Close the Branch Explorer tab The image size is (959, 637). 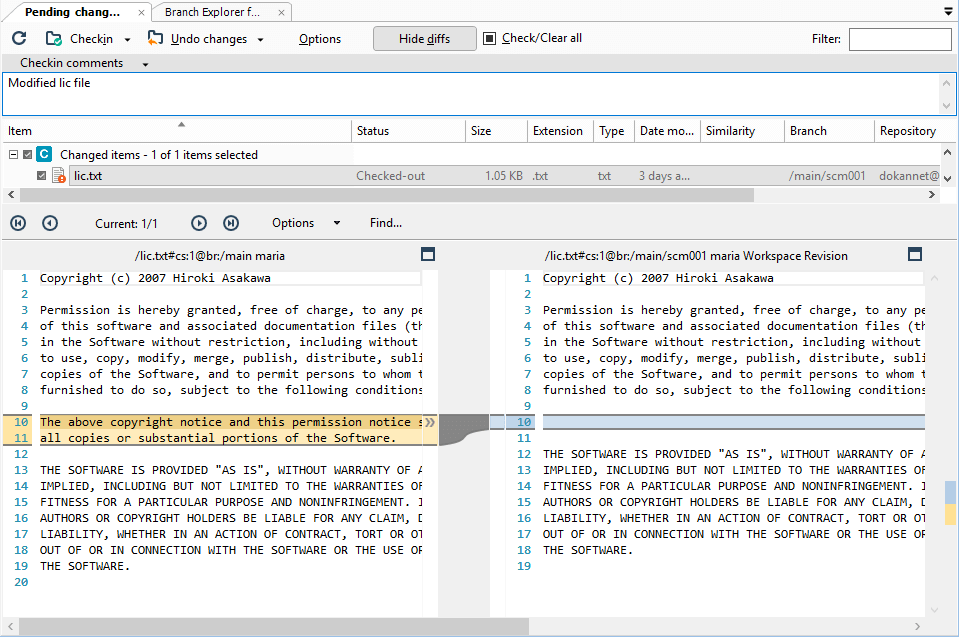coord(281,12)
